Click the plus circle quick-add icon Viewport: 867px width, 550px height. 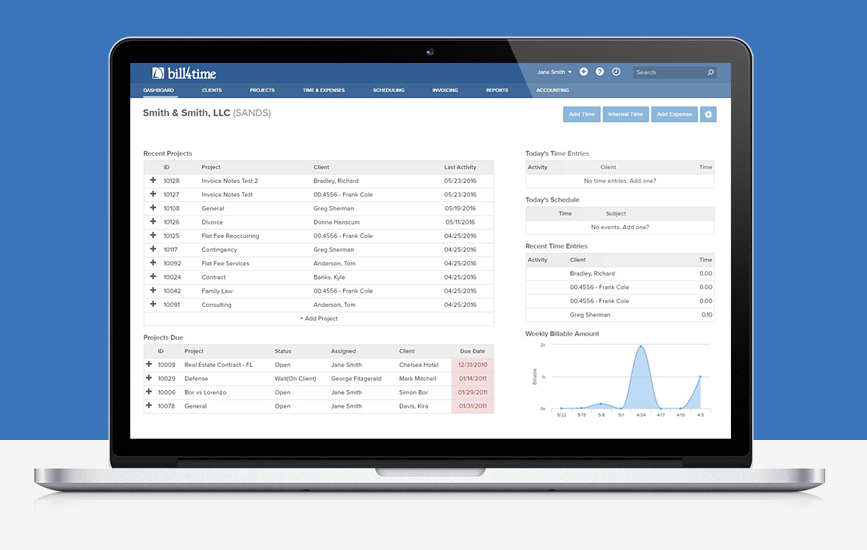click(x=583, y=72)
